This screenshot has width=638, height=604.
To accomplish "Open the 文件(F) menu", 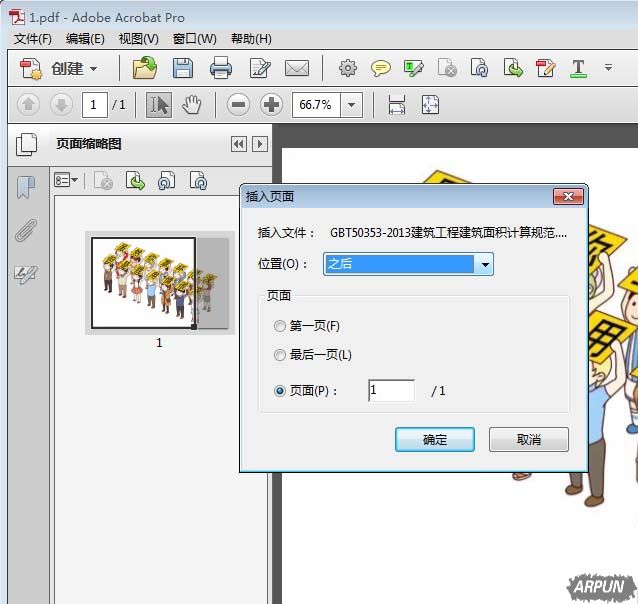I will click(x=33, y=39).
